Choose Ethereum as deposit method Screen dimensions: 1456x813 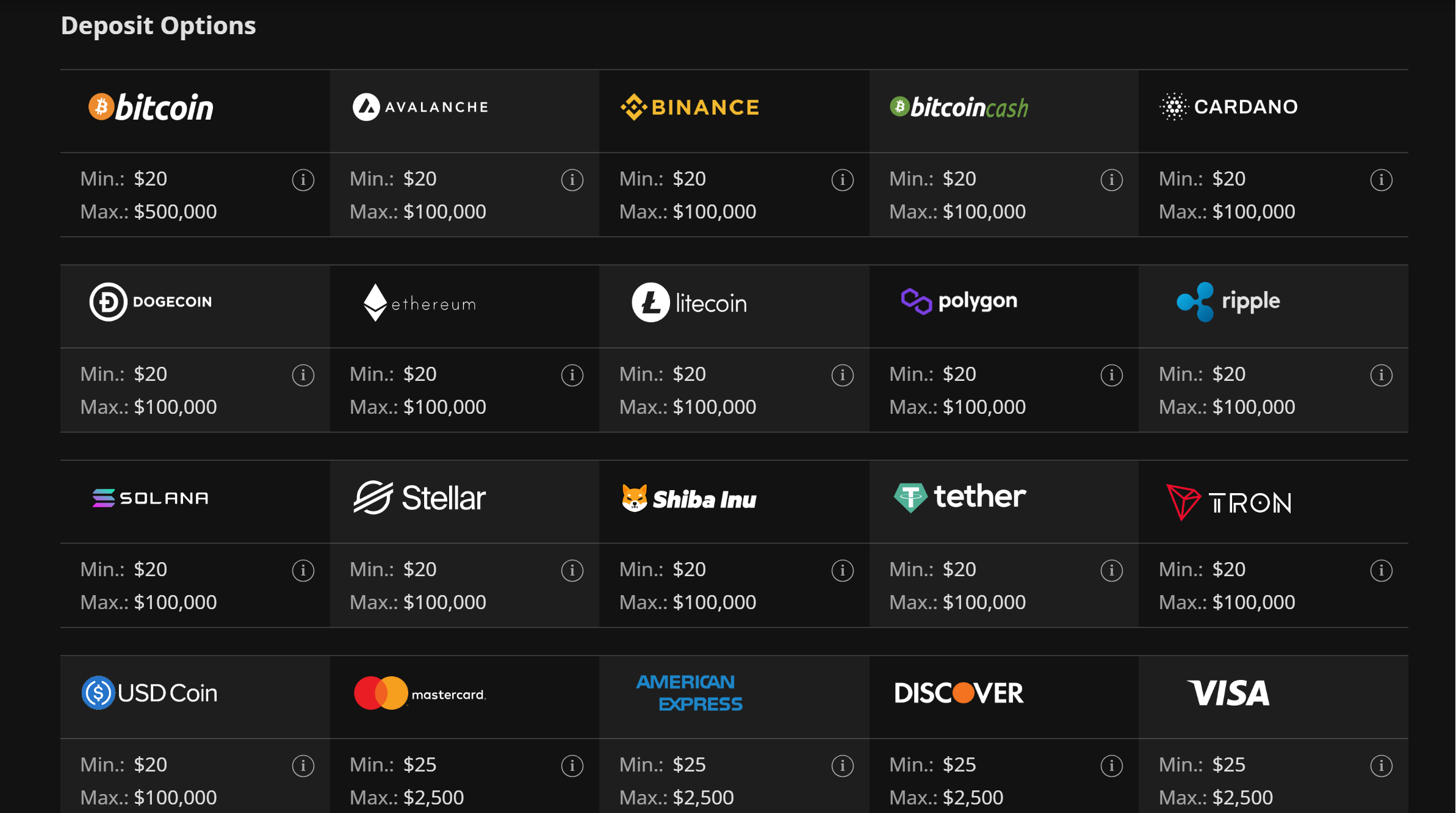[x=420, y=303]
